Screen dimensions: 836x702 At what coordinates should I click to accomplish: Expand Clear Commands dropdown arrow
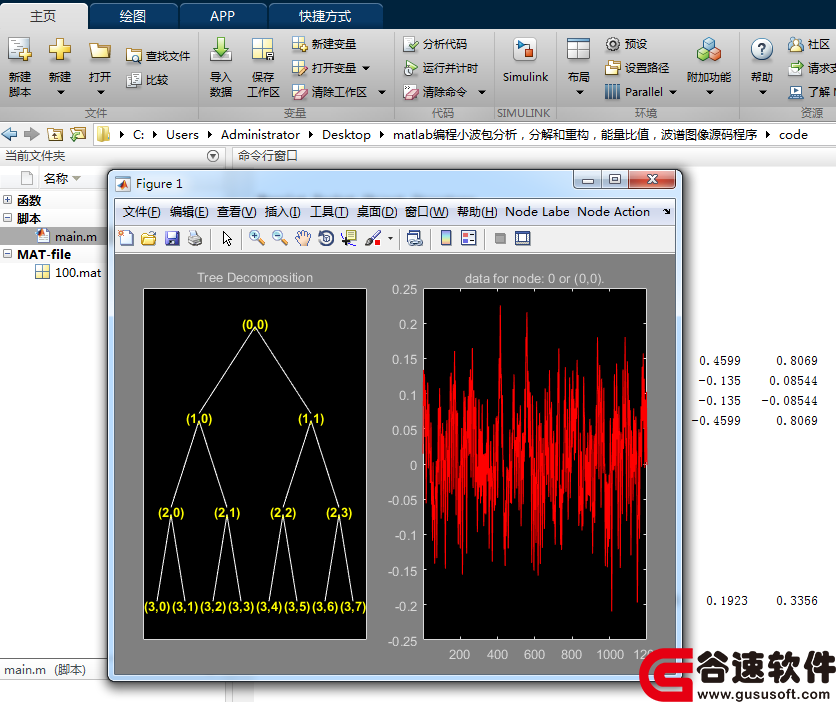482,92
